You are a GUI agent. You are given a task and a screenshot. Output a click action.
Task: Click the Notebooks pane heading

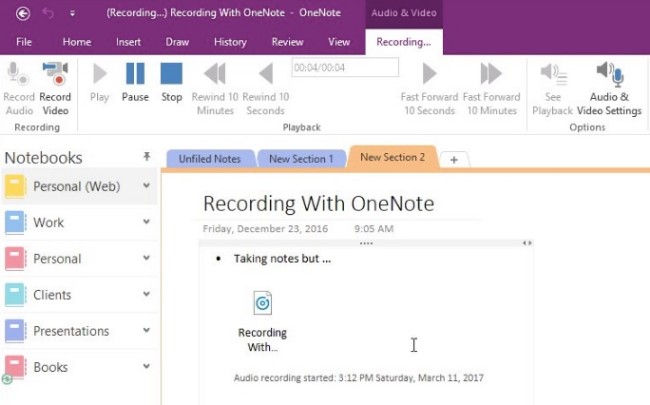tap(44, 158)
